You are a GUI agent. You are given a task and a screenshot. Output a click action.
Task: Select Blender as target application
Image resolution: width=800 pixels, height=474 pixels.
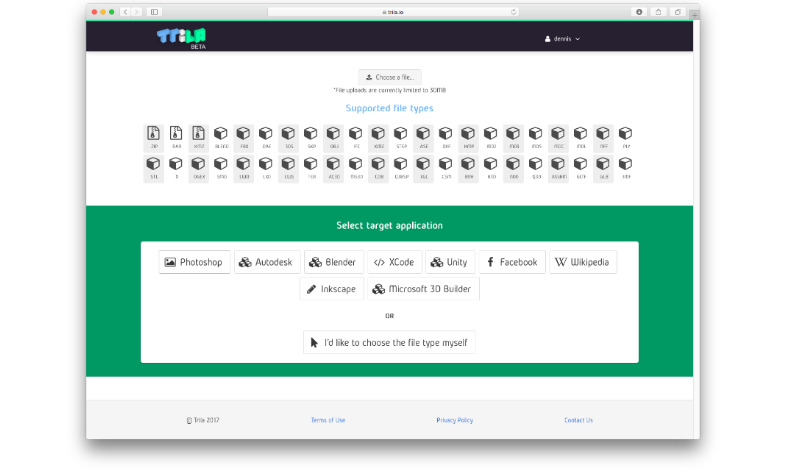(x=334, y=262)
